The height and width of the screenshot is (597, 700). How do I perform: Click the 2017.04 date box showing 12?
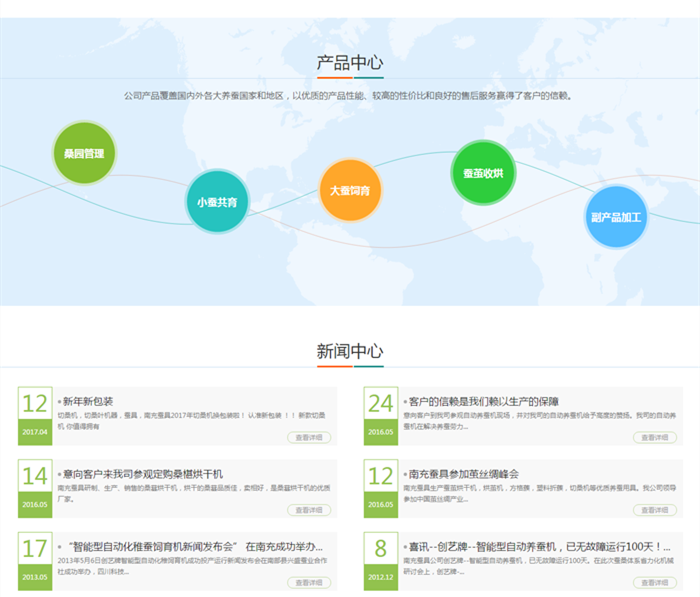coord(35,414)
